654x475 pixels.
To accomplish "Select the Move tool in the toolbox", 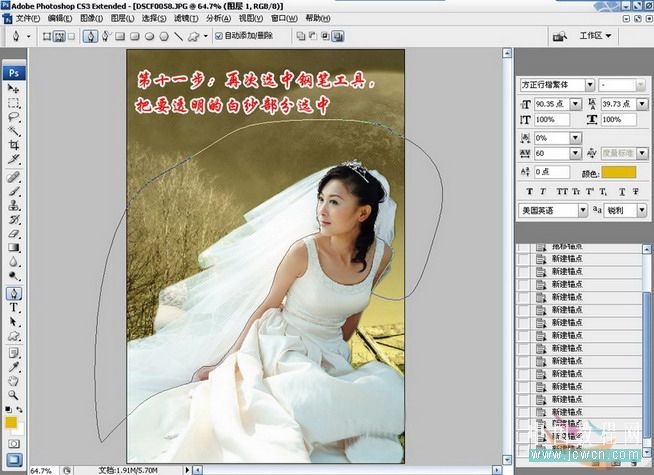I will pyautogui.click(x=14, y=89).
